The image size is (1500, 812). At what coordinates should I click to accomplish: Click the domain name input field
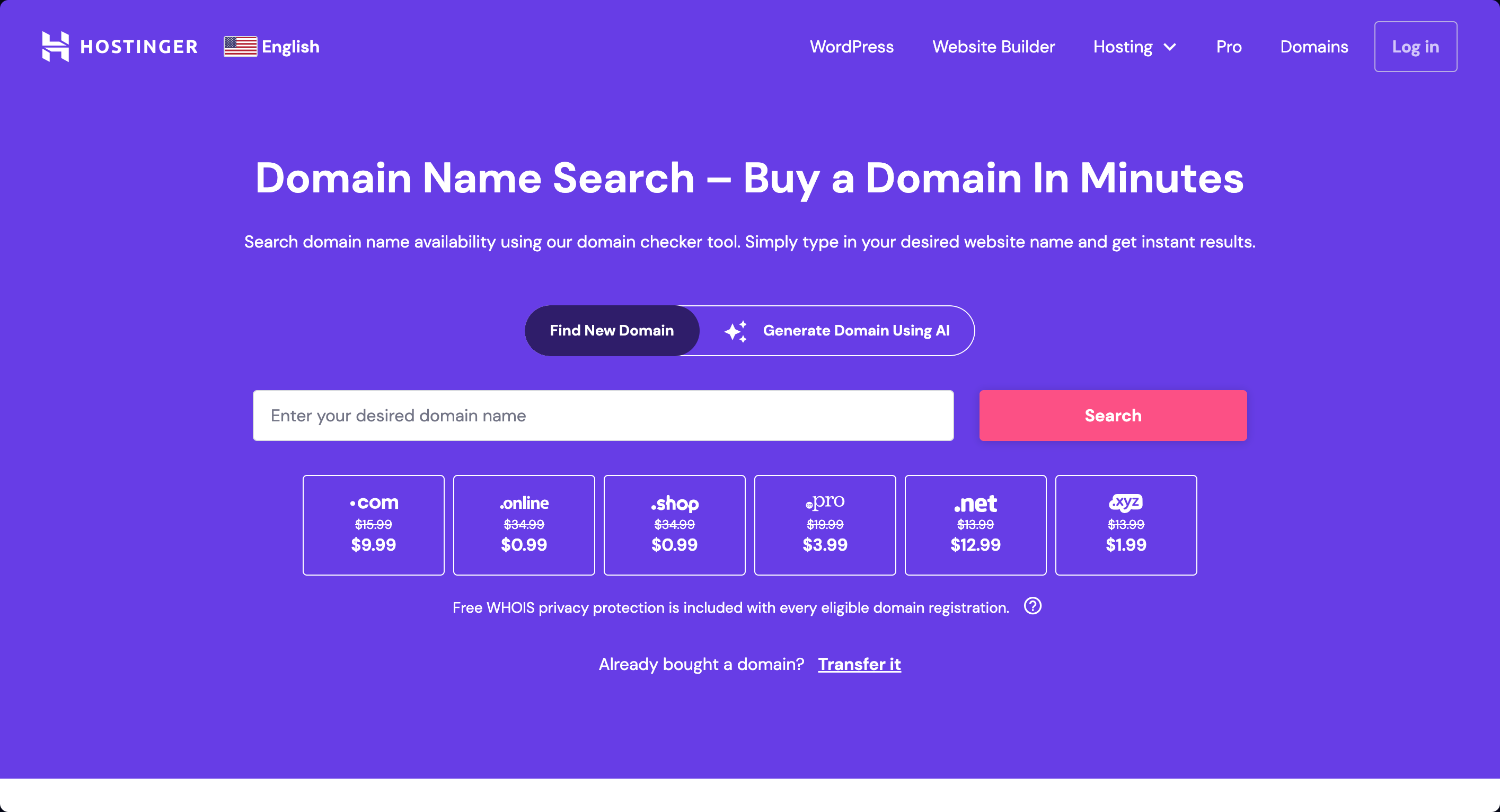[x=602, y=415]
